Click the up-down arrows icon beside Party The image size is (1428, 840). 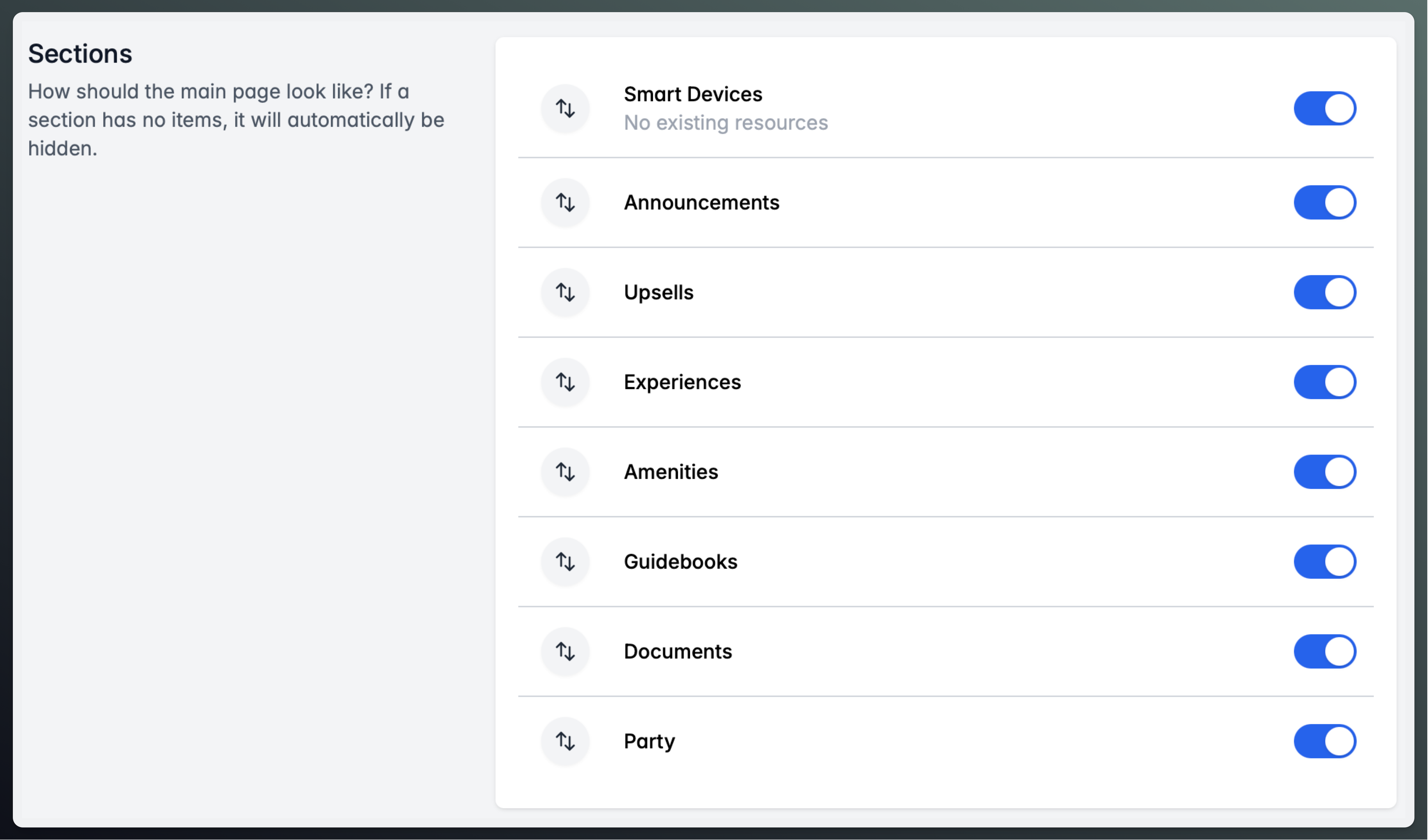(x=565, y=741)
